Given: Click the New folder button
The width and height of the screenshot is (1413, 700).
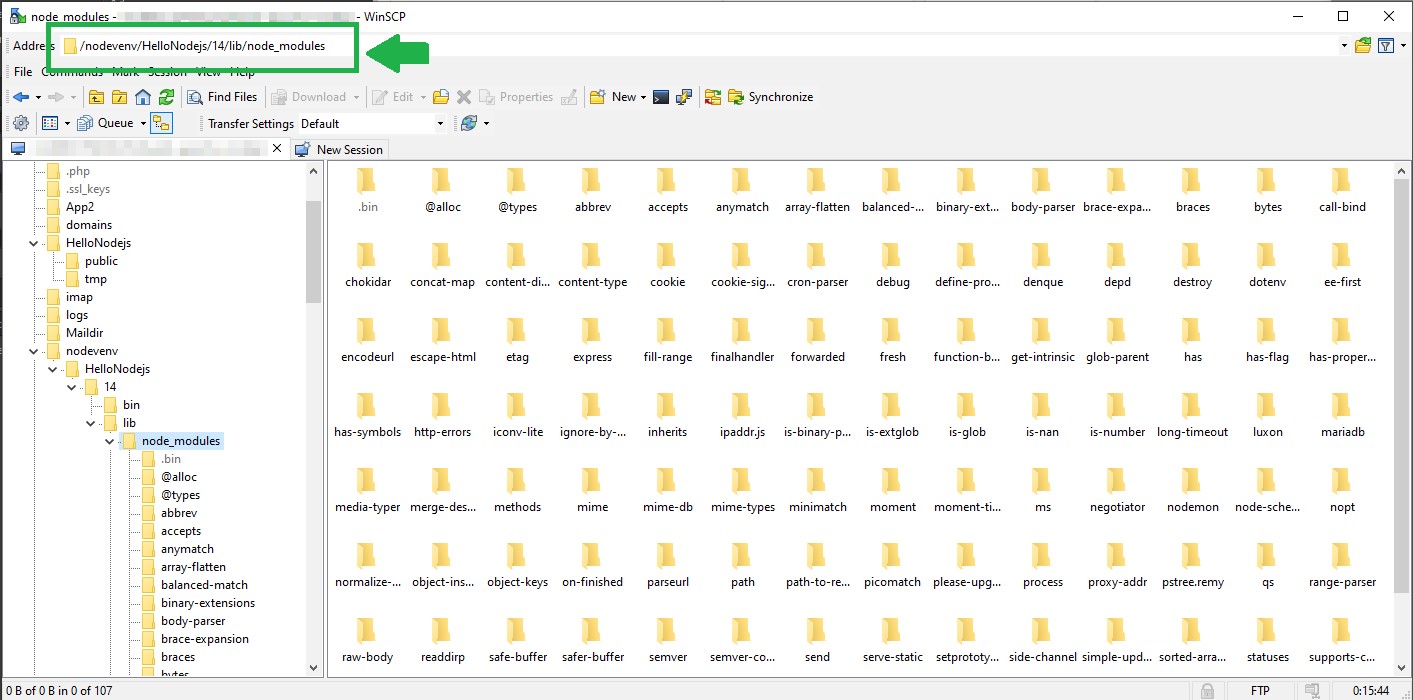Looking at the screenshot, I should pyautogui.click(x=612, y=97).
